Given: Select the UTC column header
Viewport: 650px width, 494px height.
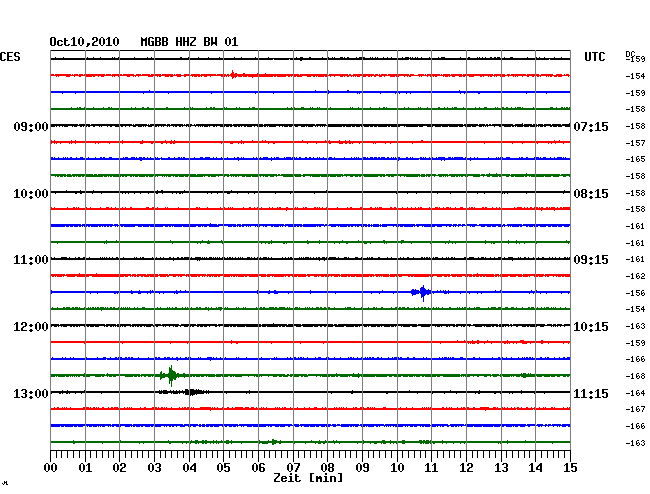Looking at the screenshot, I should (594, 57).
